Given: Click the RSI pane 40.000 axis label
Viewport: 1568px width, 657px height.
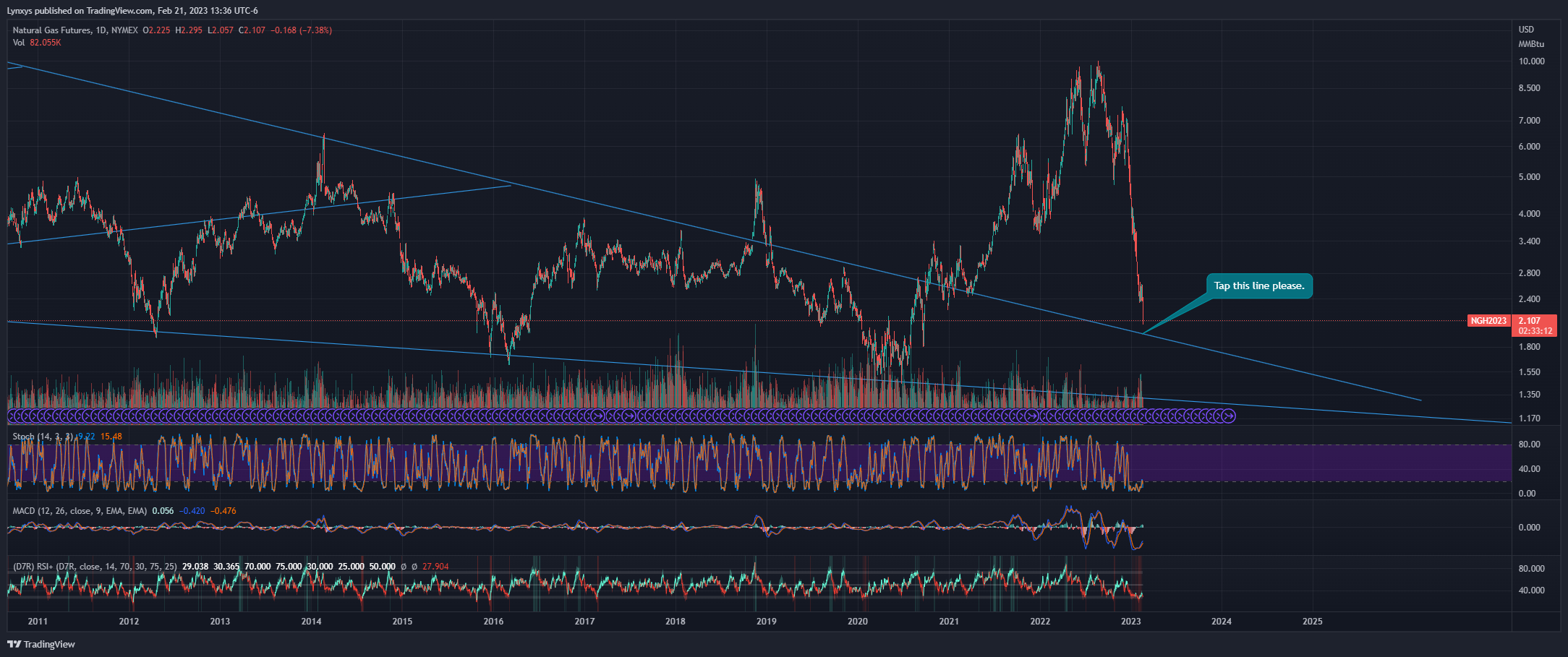Looking at the screenshot, I should coord(1532,591).
